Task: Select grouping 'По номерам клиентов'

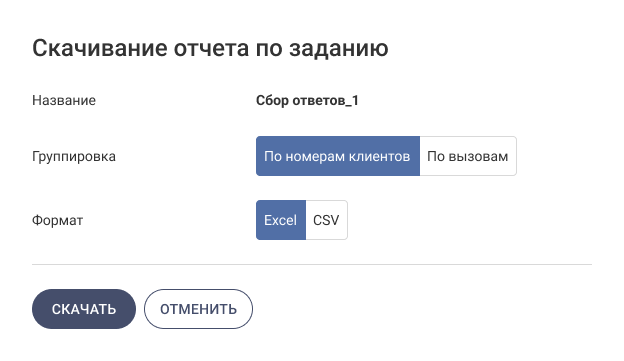Action: pos(337,156)
